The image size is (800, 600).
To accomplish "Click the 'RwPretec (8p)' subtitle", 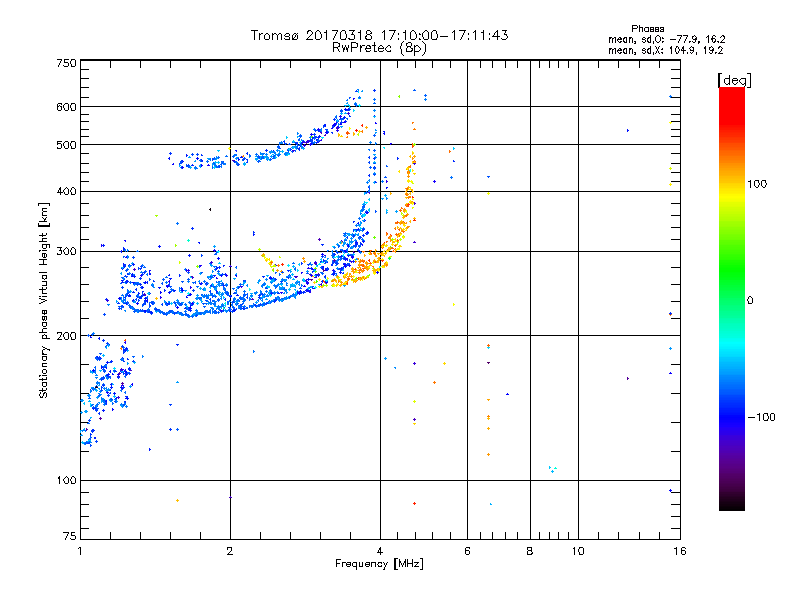I will pos(379,48).
